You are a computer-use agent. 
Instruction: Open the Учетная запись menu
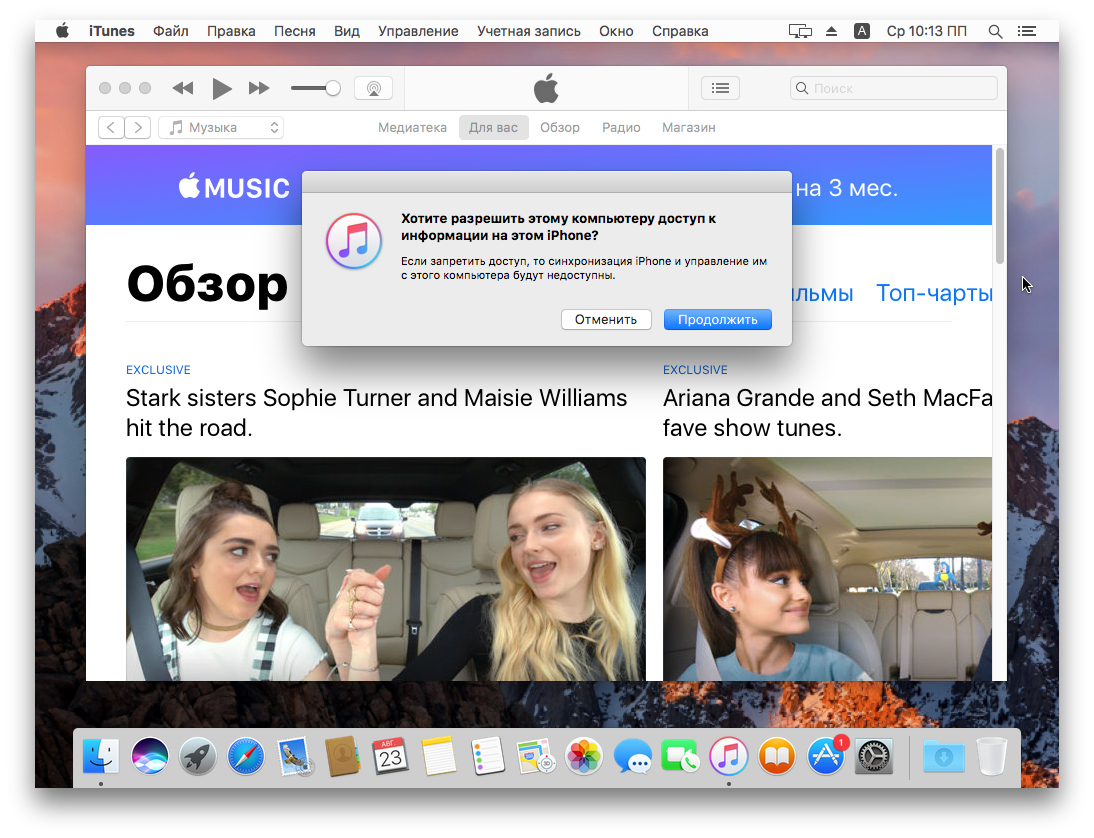click(528, 31)
